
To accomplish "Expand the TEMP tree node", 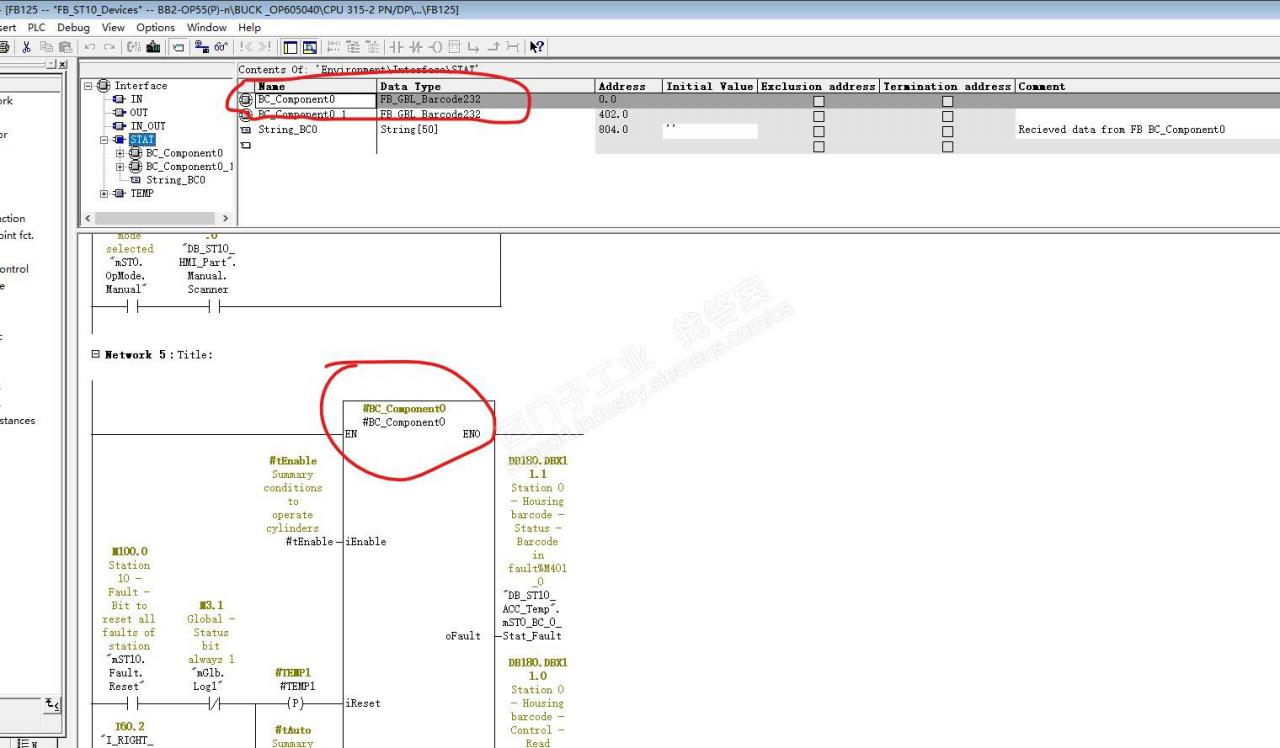I will [x=104, y=194].
